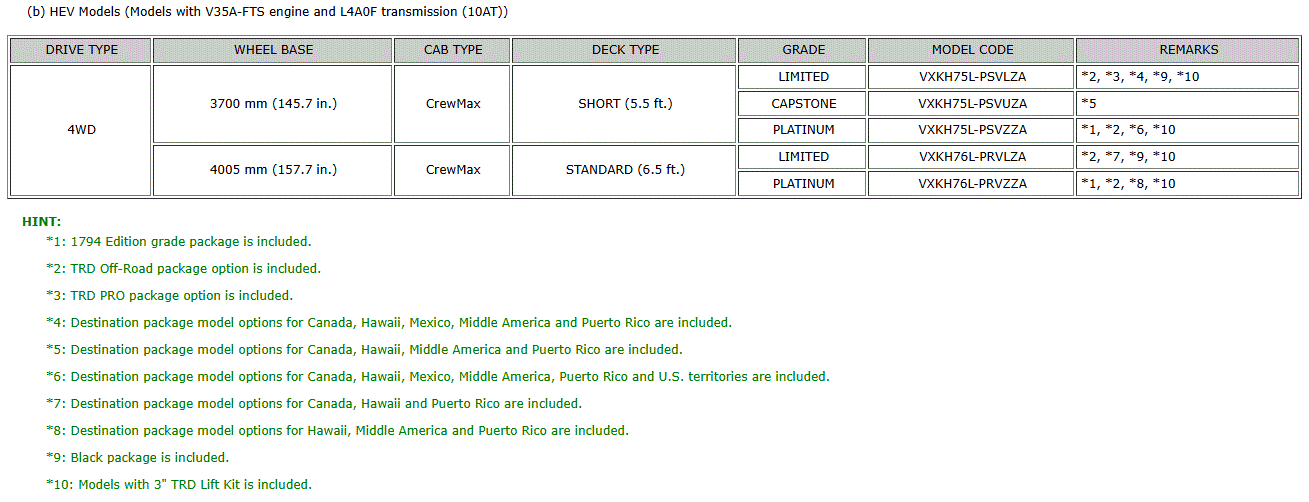Click the MODEL CODE column header

(972, 50)
